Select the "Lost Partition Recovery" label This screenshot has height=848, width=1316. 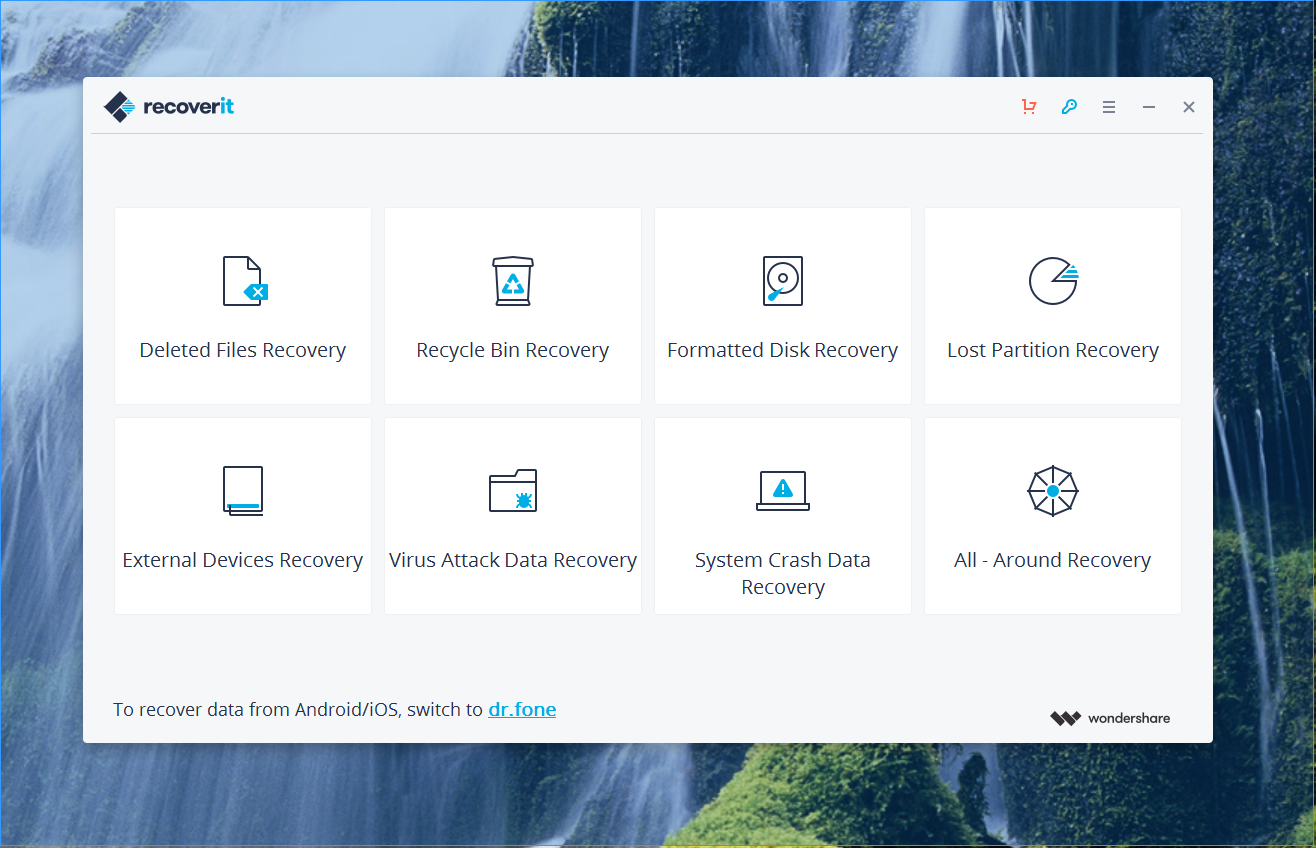tap(1053, 350)
